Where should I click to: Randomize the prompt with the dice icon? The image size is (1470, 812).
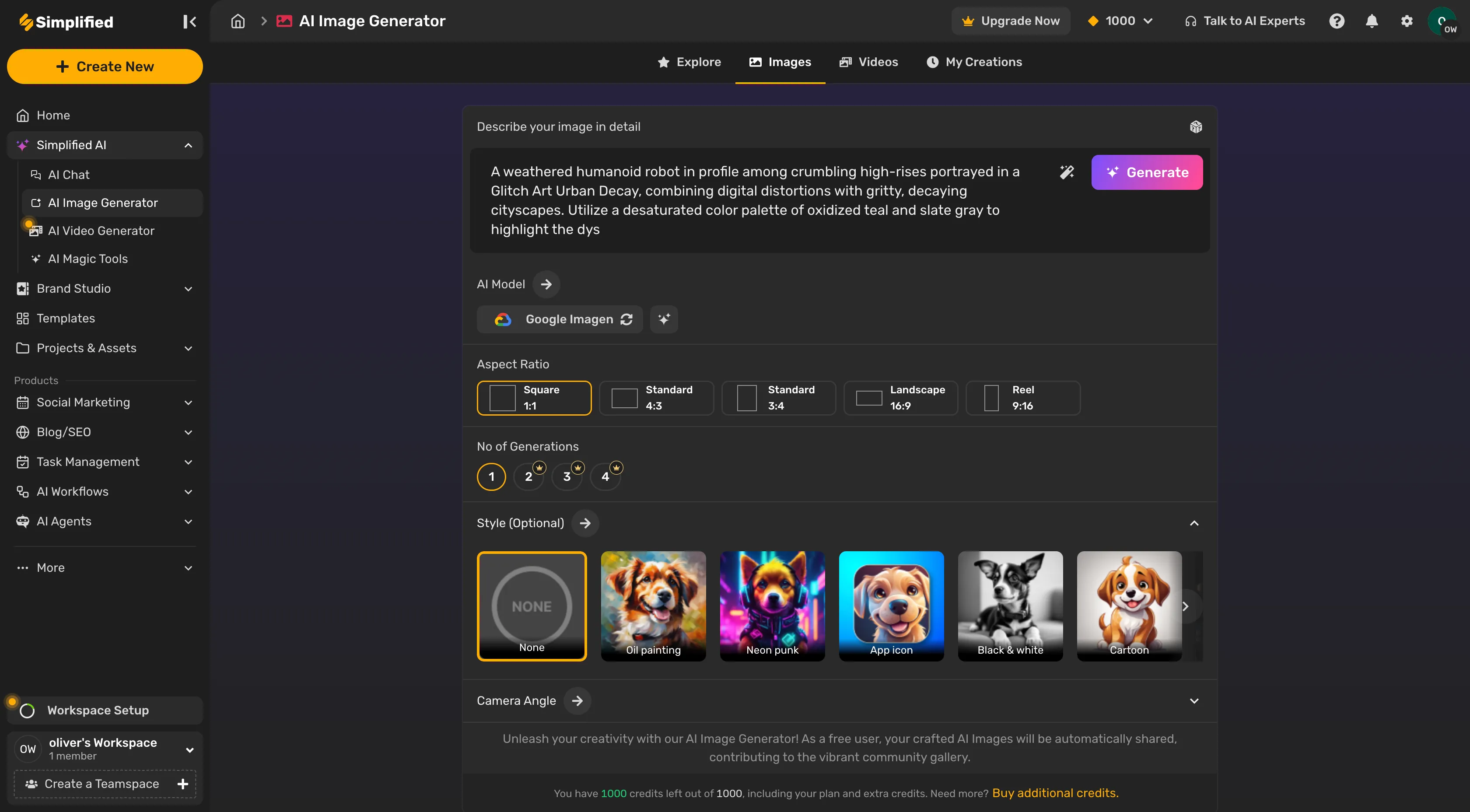pos(1196,126)
